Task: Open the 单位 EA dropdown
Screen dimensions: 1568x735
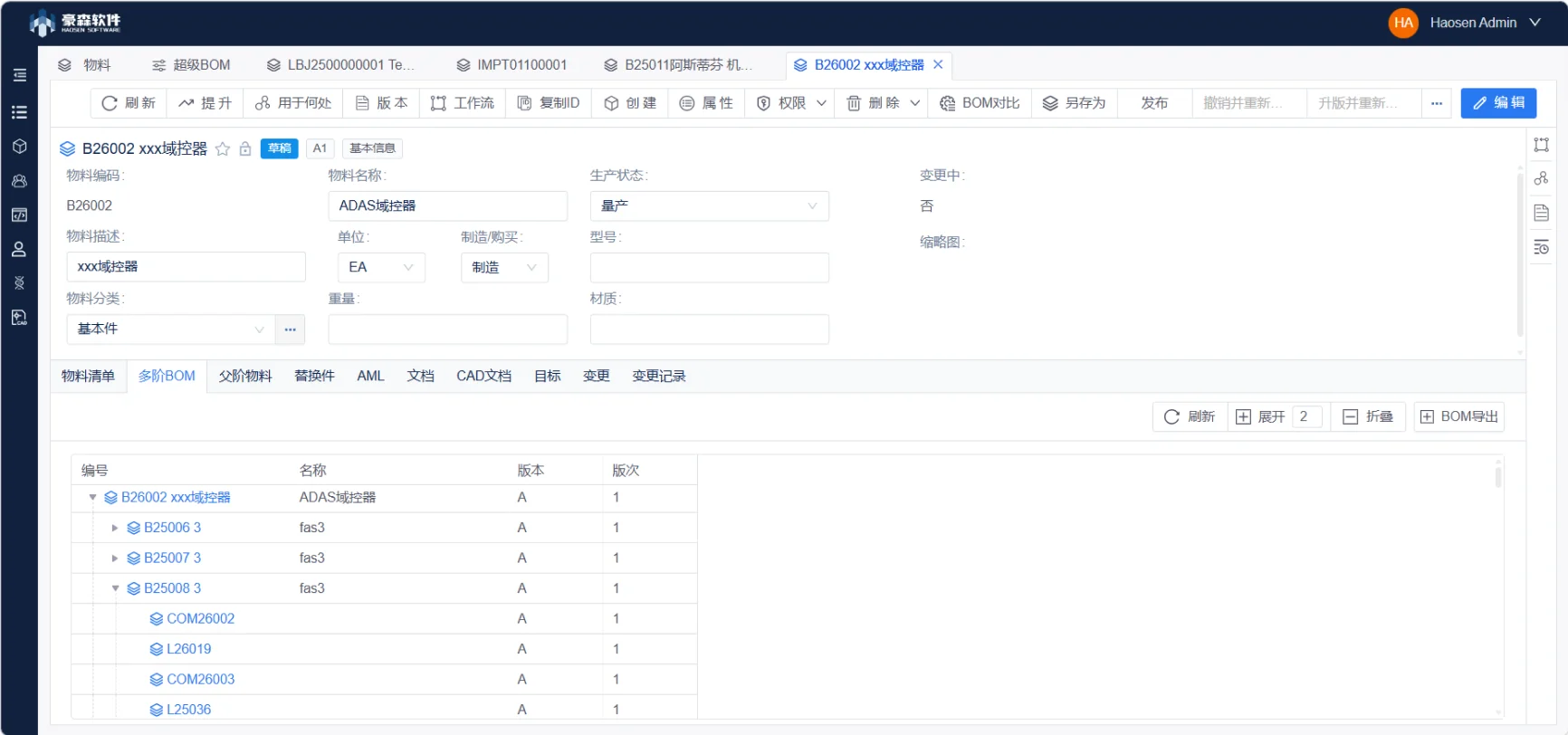Action: (x=381, y=267)
